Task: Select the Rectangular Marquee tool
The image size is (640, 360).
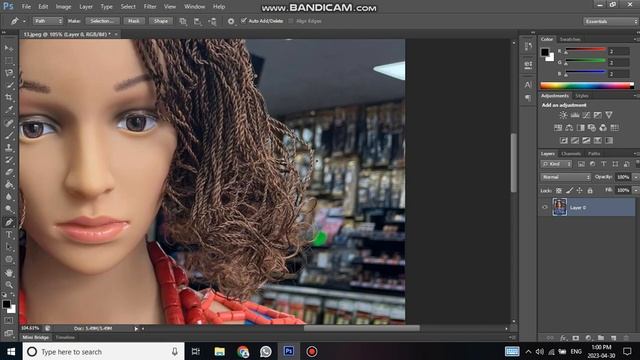Action: (9, 60)
